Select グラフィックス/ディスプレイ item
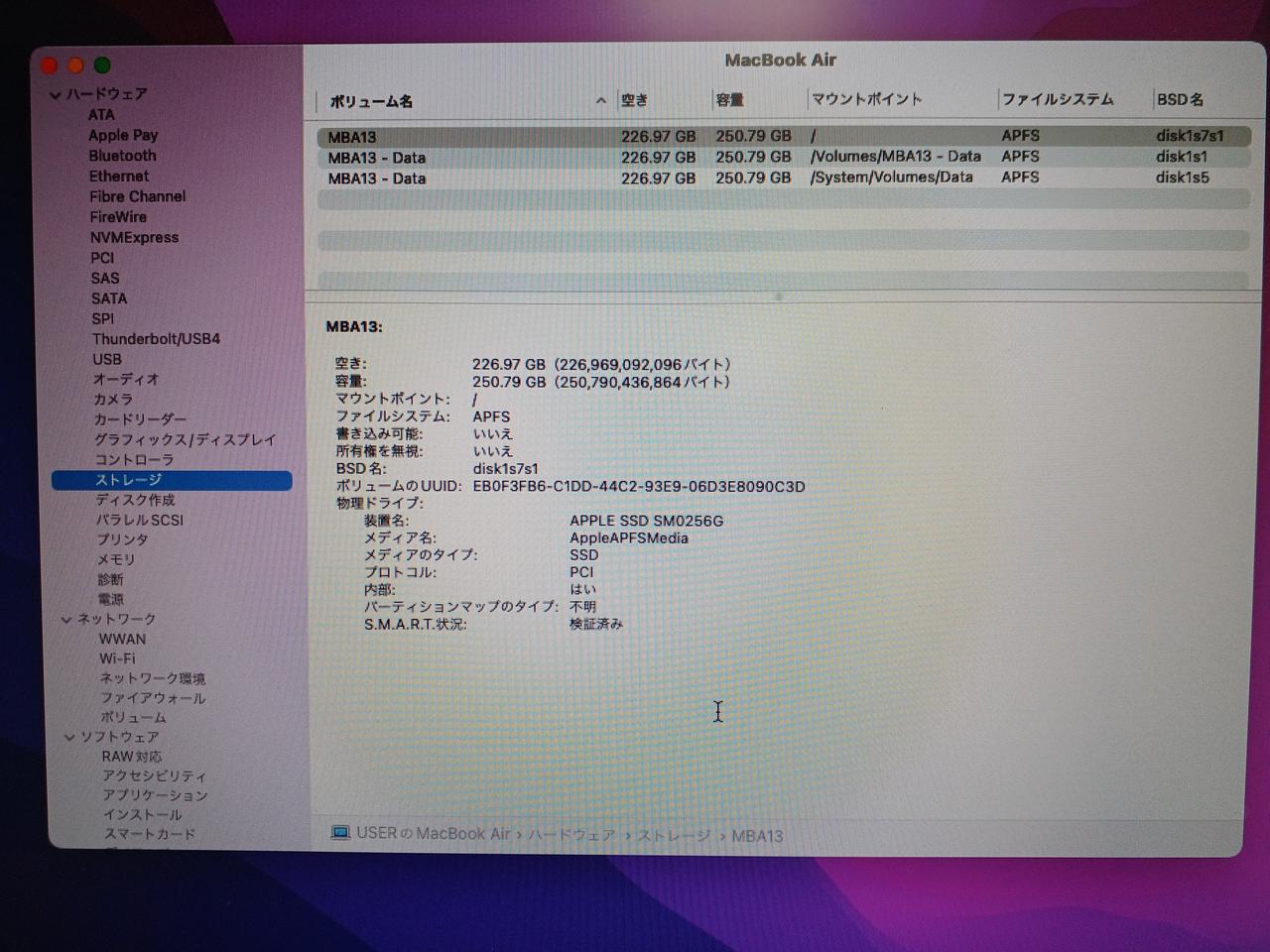 tap(185, 440)
